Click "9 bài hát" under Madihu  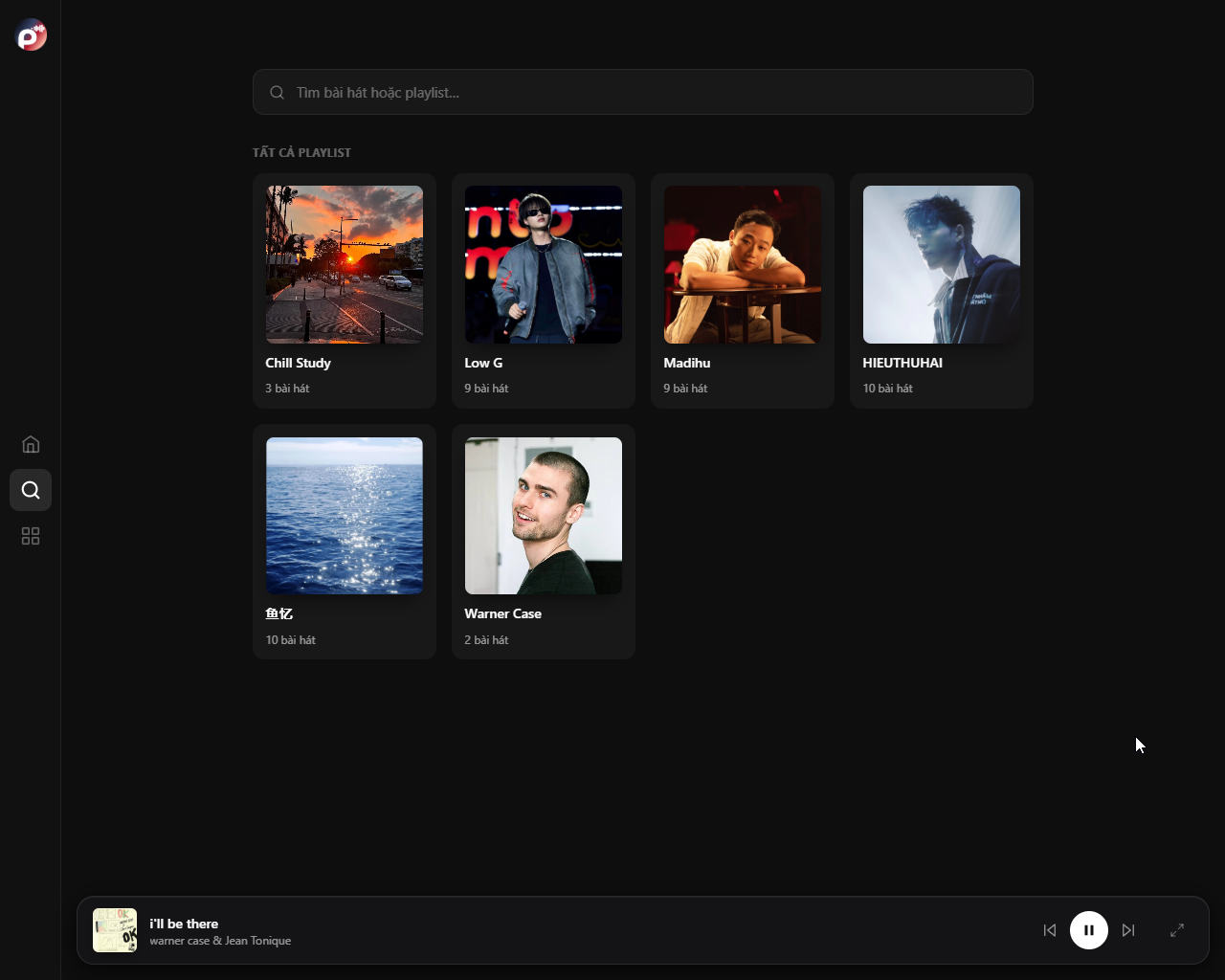(685, 388)
